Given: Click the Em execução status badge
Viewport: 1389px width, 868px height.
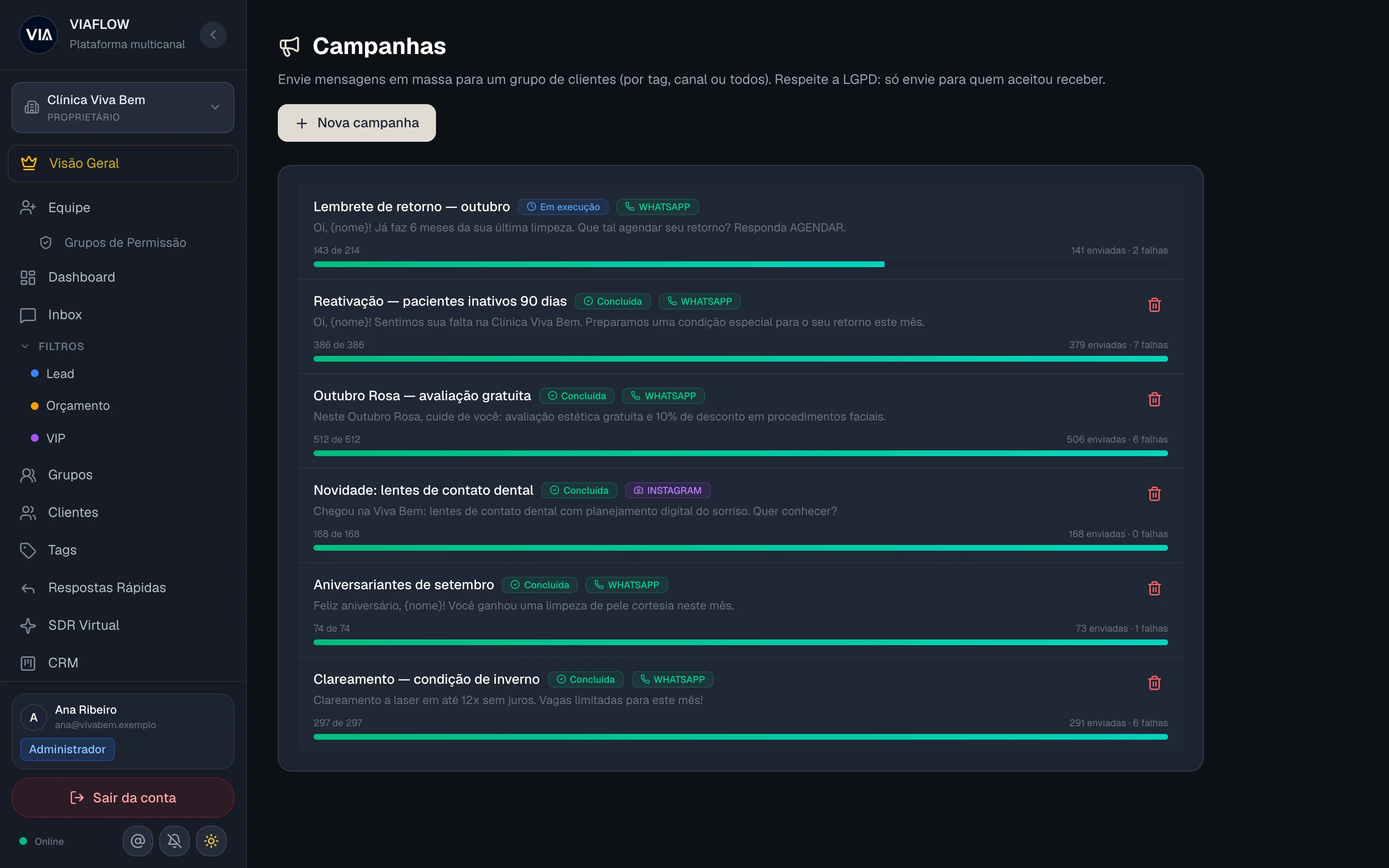Looking at the screenshot, I should (x=563, y=207).
